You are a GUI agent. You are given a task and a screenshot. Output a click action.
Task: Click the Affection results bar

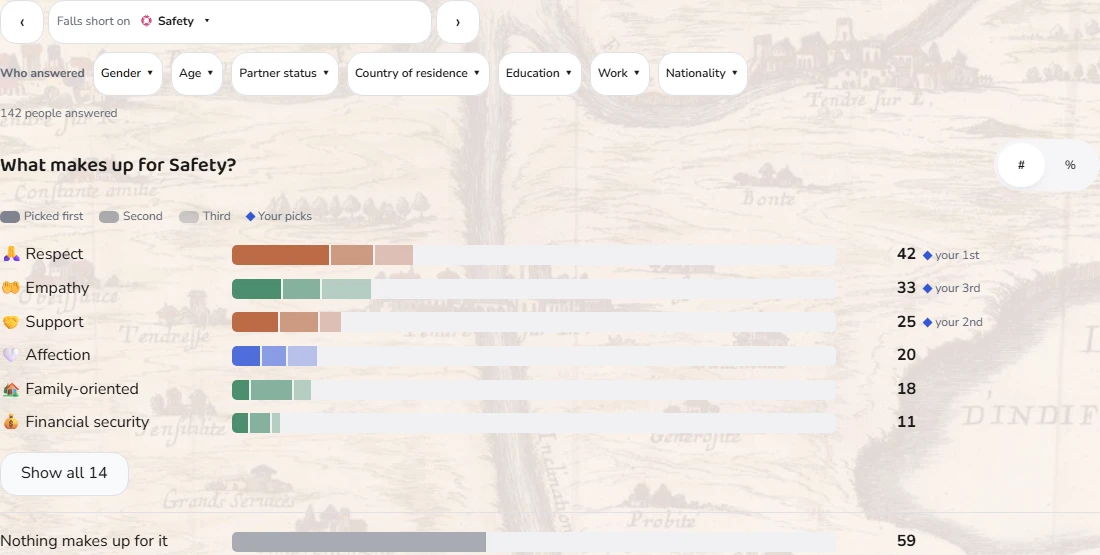(534, 356)
